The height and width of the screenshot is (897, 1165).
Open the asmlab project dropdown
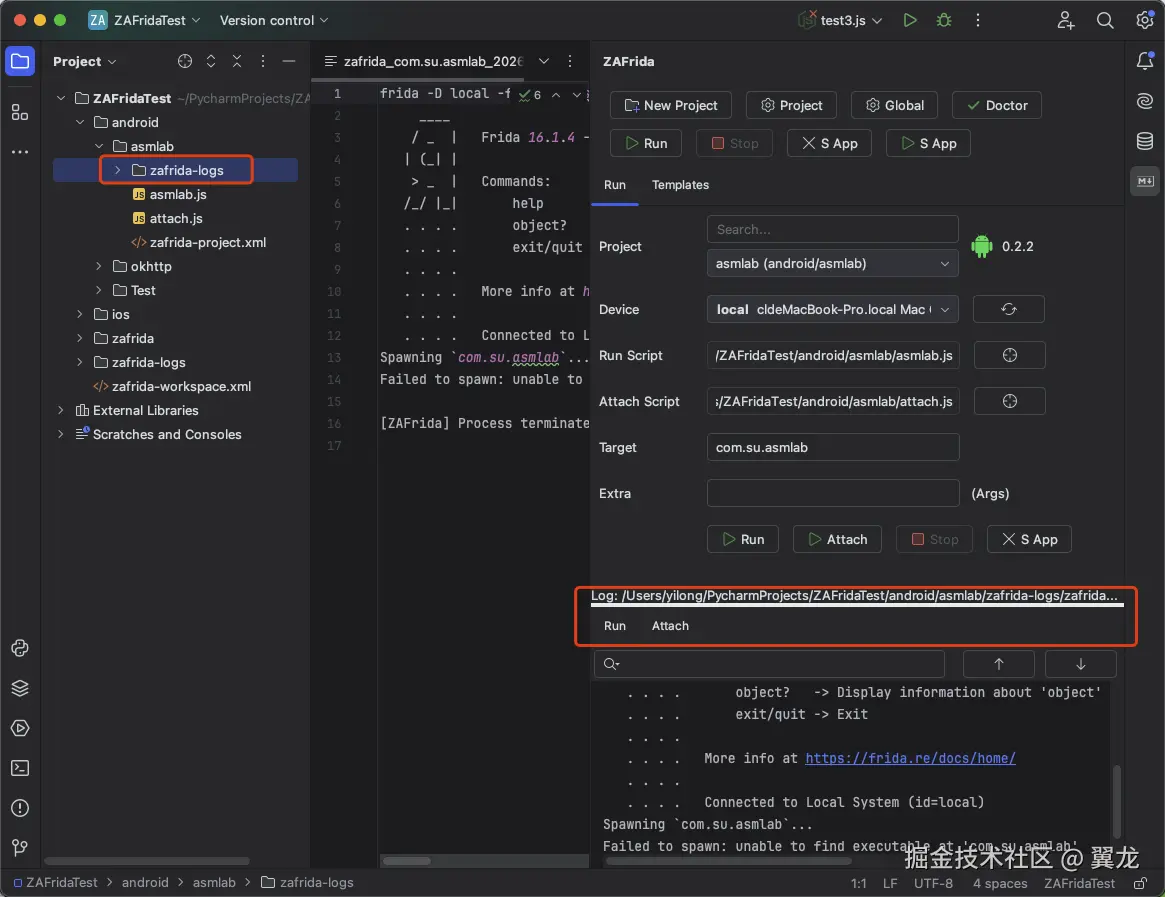pos(832,264)
